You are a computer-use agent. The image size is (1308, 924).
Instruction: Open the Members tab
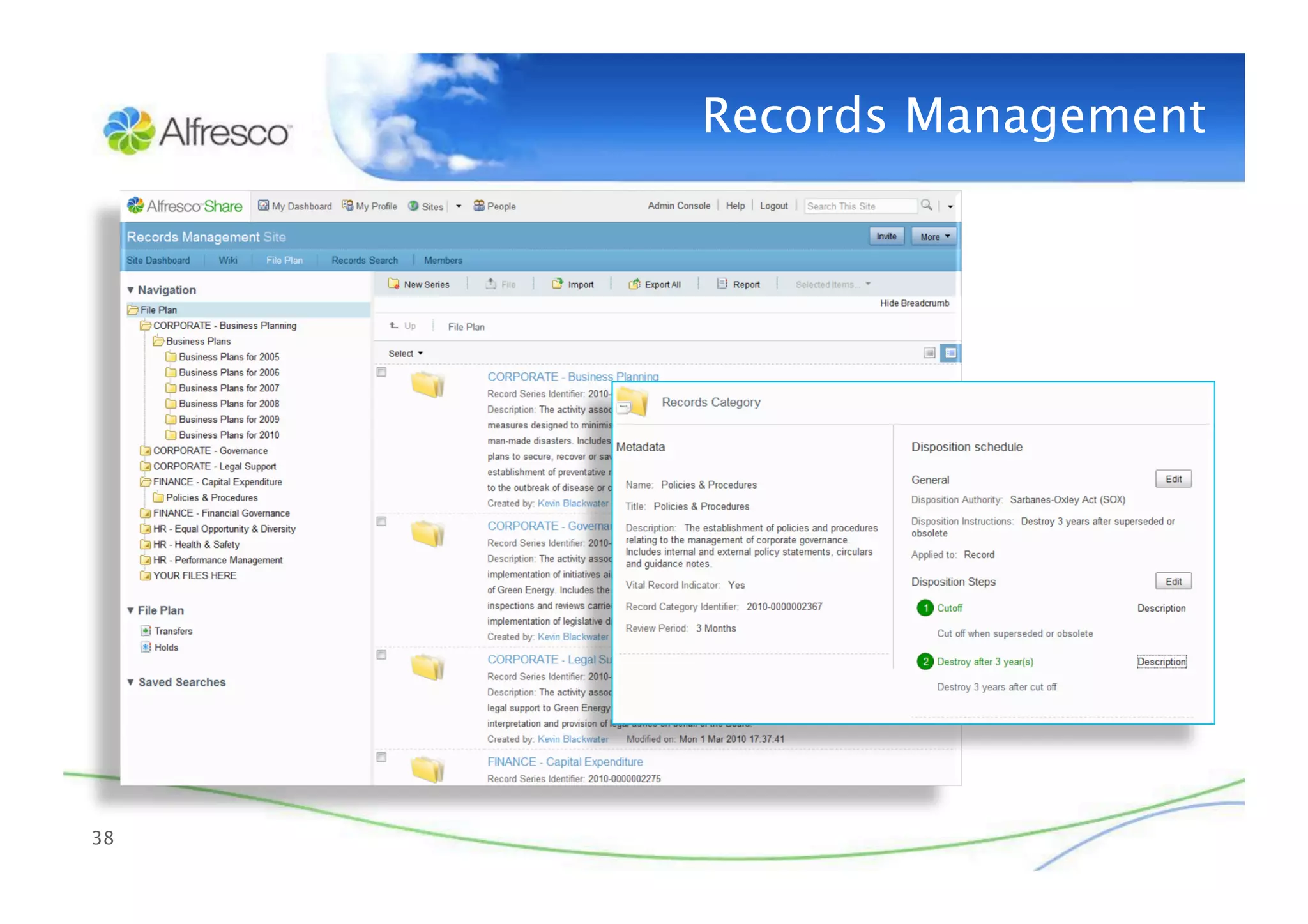pyautogui.click(x=443, y=260)
